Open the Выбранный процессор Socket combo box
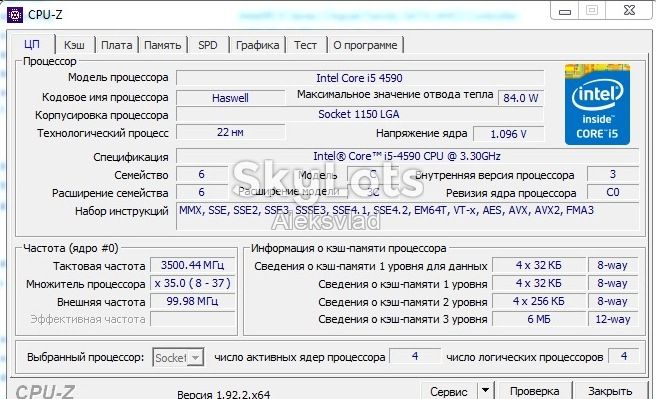This screenshot has width=656, height=399. tap(178, 358)
